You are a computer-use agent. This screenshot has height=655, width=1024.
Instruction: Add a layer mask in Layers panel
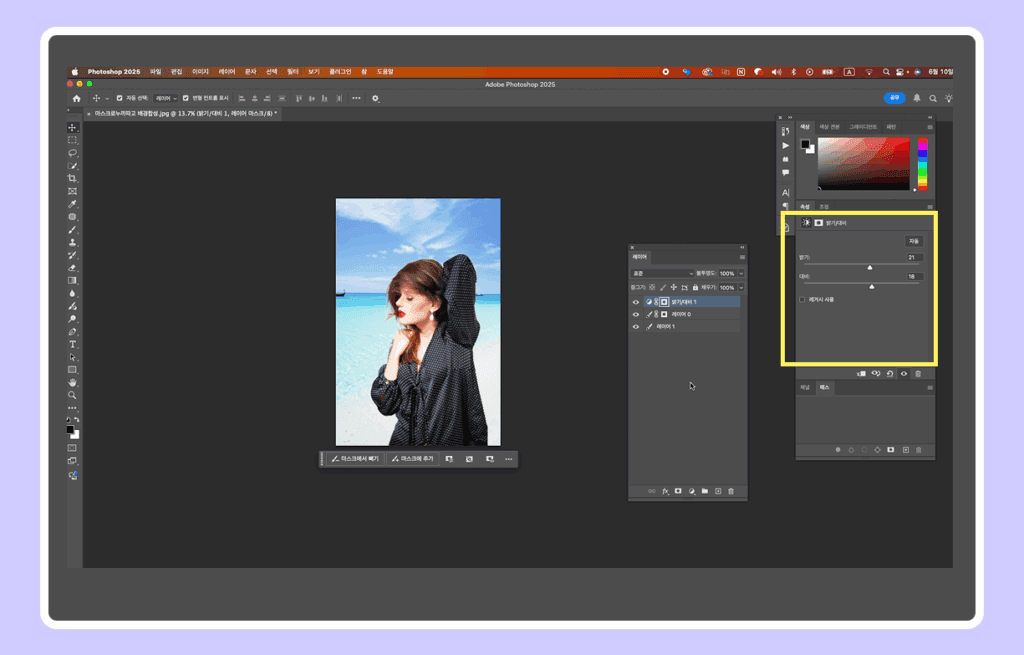[x=678, y=491]
